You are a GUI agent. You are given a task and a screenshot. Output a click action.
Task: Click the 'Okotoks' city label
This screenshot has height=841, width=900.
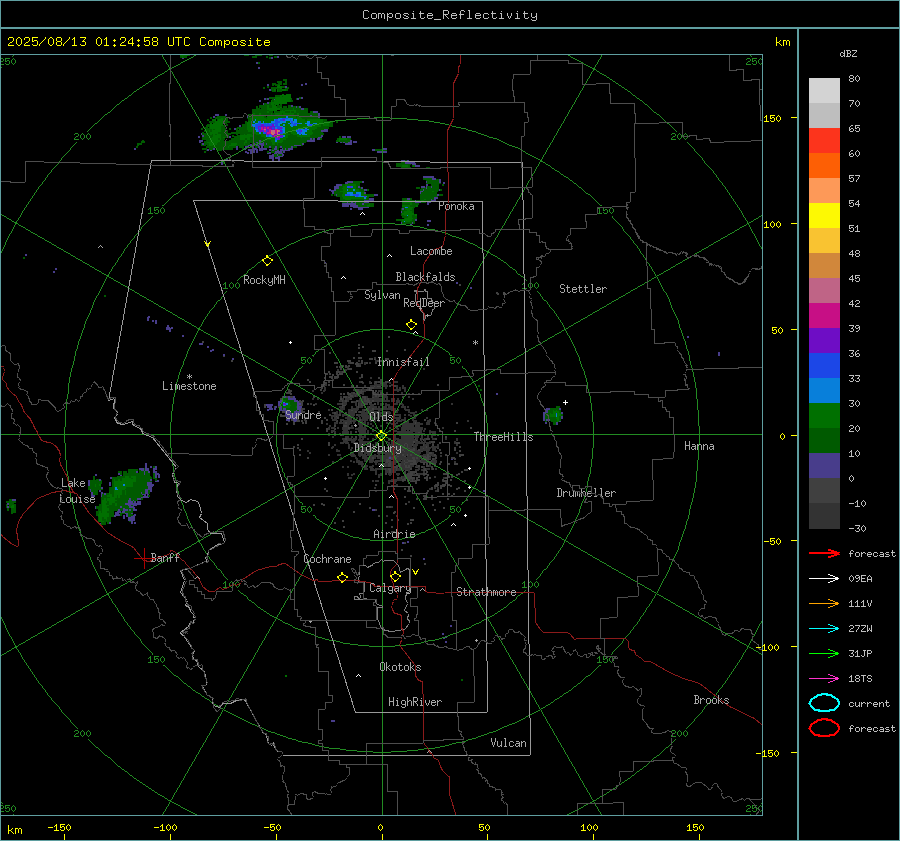(x=400, y=667)
